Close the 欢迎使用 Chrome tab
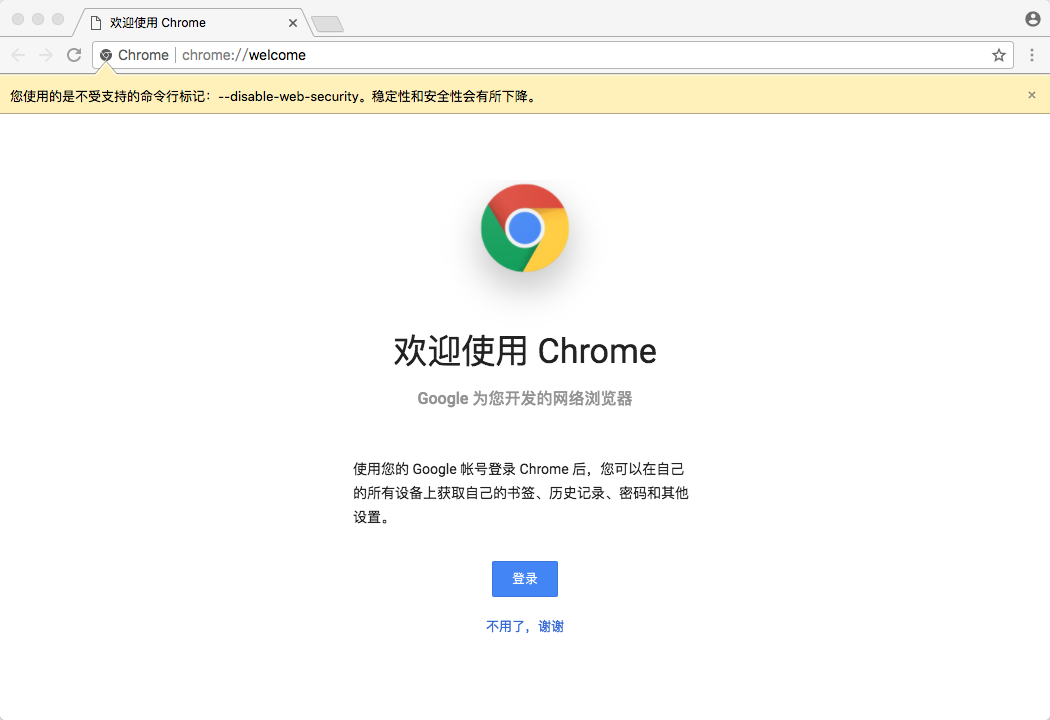The image size is (1050, 720). (293, 23)
